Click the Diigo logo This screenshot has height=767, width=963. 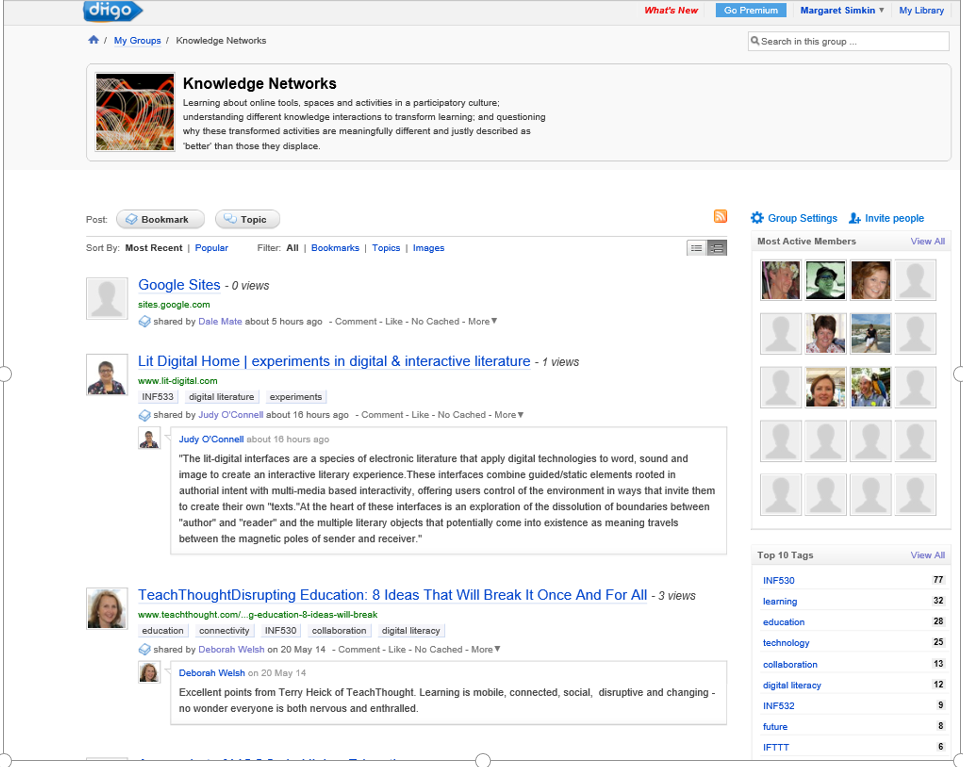click(x=112, y=11)
